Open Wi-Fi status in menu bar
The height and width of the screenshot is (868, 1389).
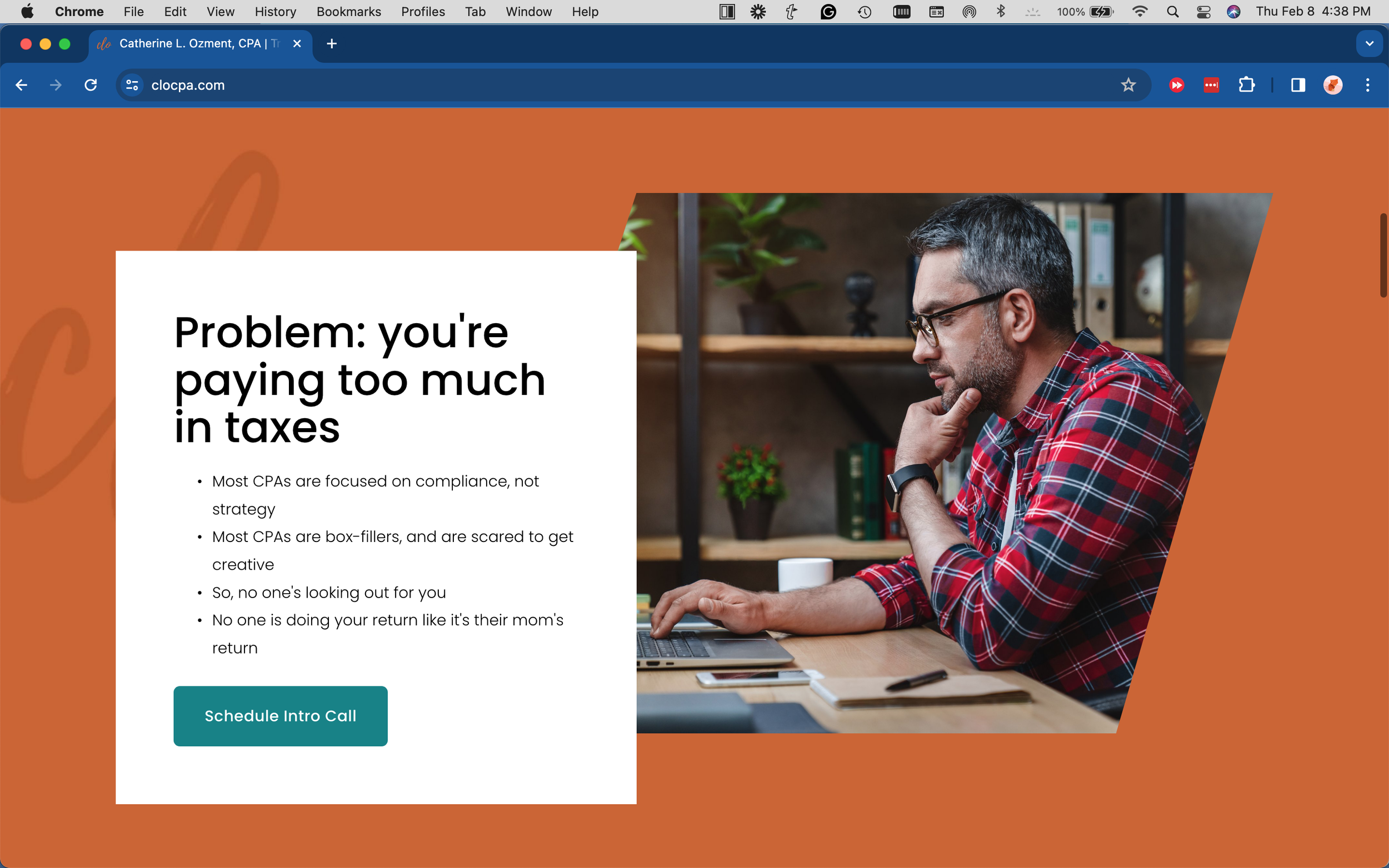(1140, 12)
